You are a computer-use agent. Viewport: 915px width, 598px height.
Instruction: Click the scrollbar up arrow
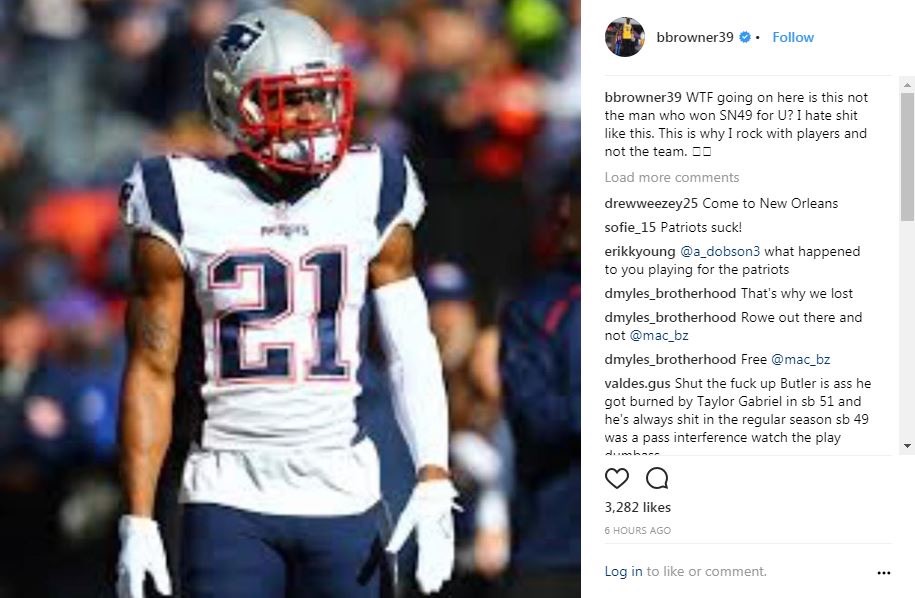pos(907,85)
